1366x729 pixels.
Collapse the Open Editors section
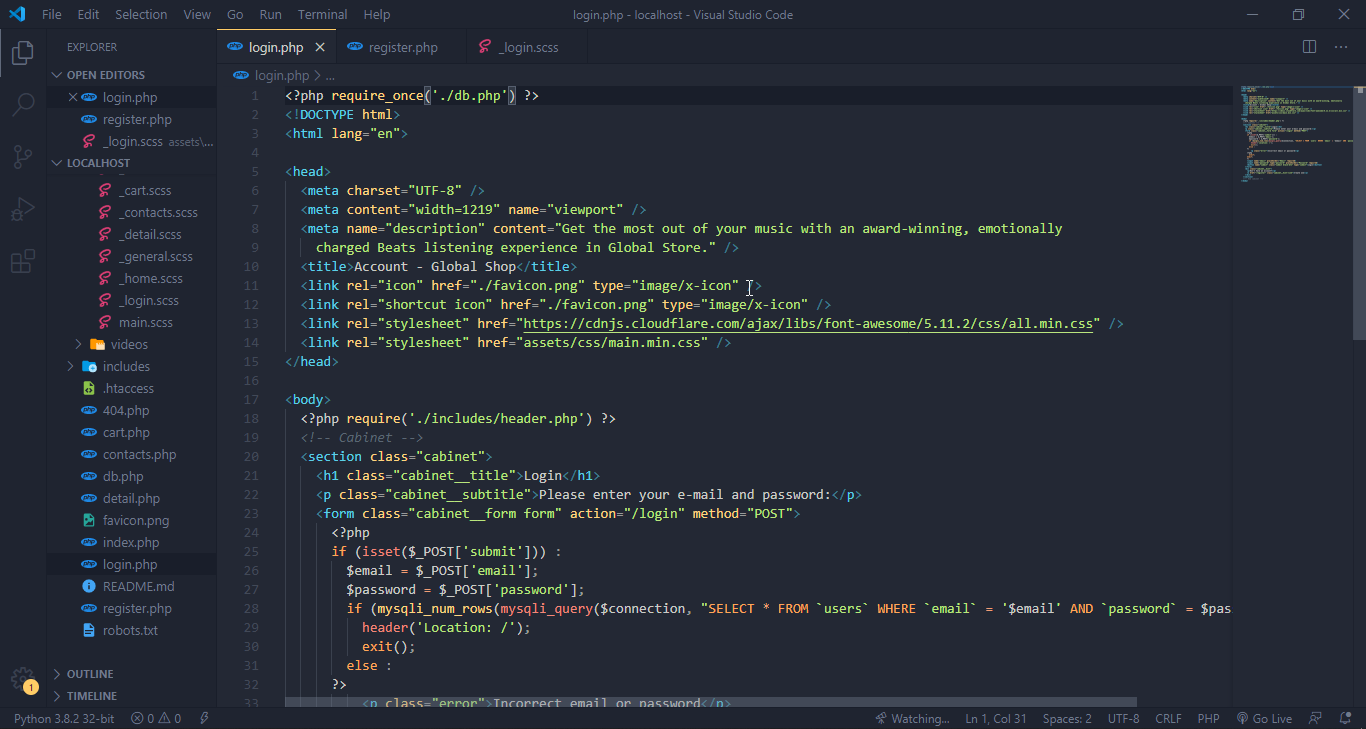point(131,75)
